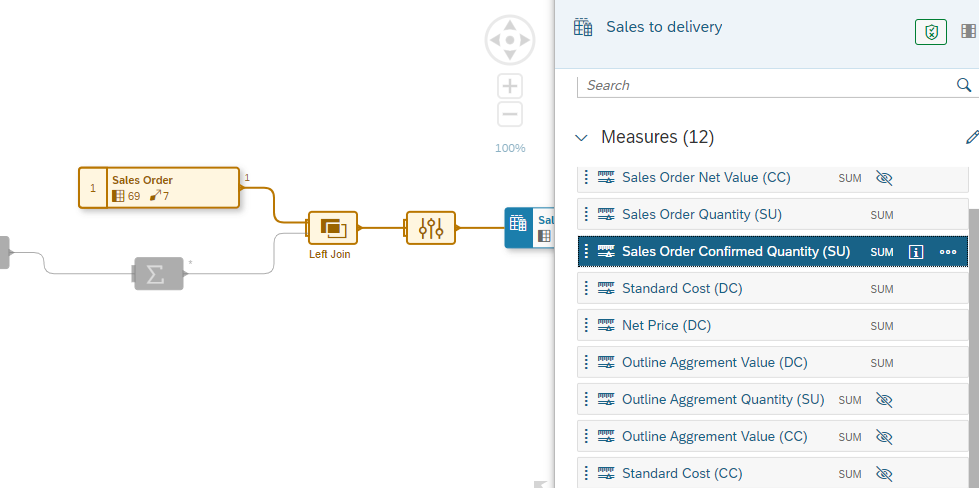Select the Net Price (DC) measure
Image resolution: width=979 pixels, height=488 pixels.
coord(667,326)
